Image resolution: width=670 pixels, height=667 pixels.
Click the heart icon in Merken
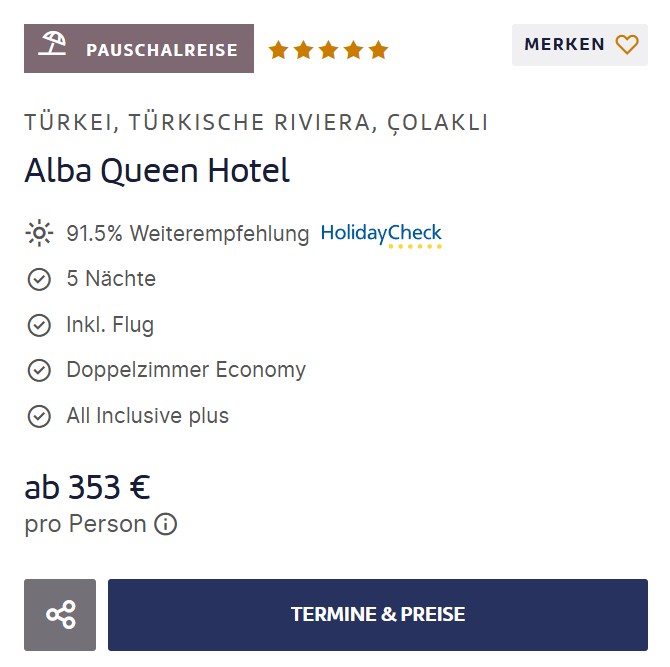tap(626, 44)
